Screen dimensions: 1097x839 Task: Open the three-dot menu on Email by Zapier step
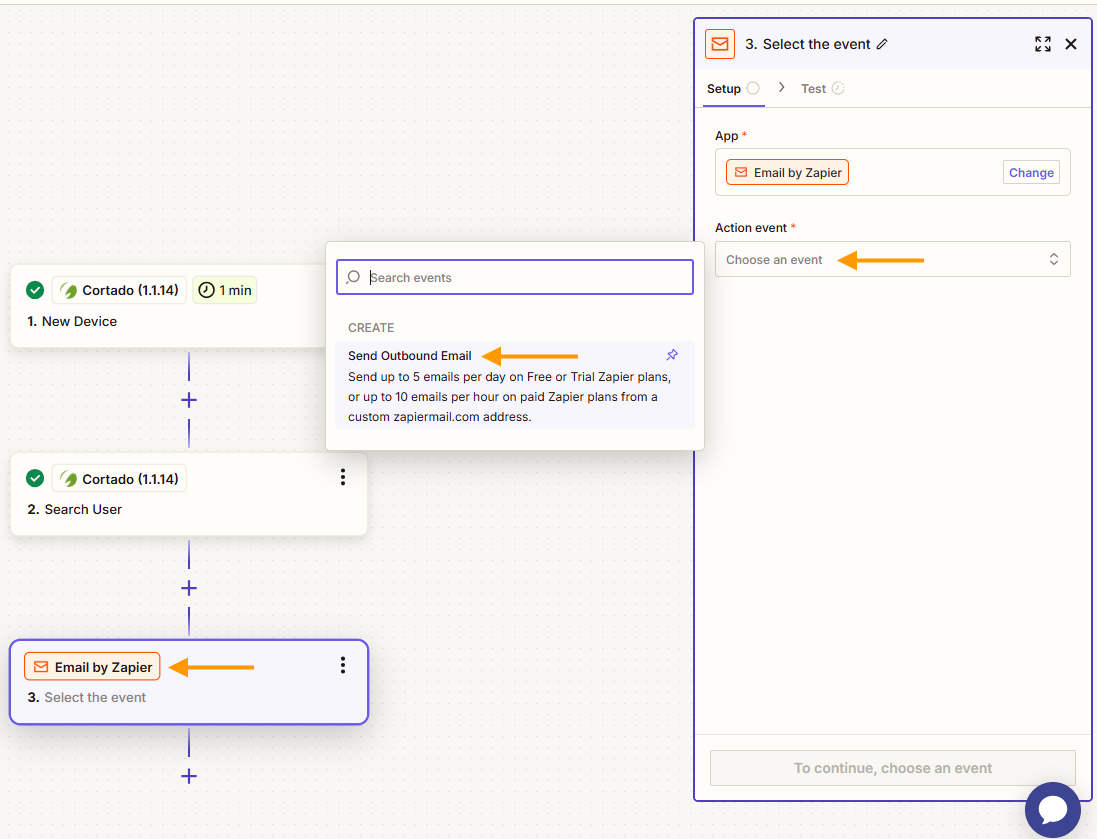tap(343, 665)
